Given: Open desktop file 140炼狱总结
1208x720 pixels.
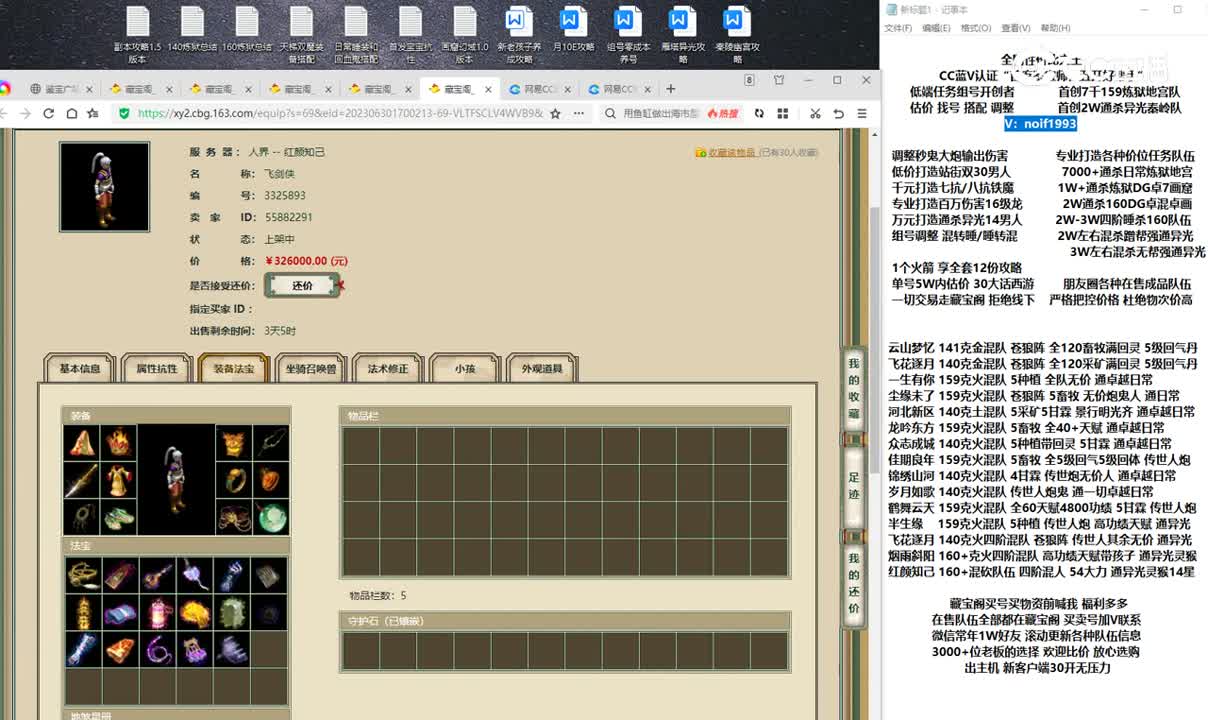Looking at the screenshot, I should (191, 30).
